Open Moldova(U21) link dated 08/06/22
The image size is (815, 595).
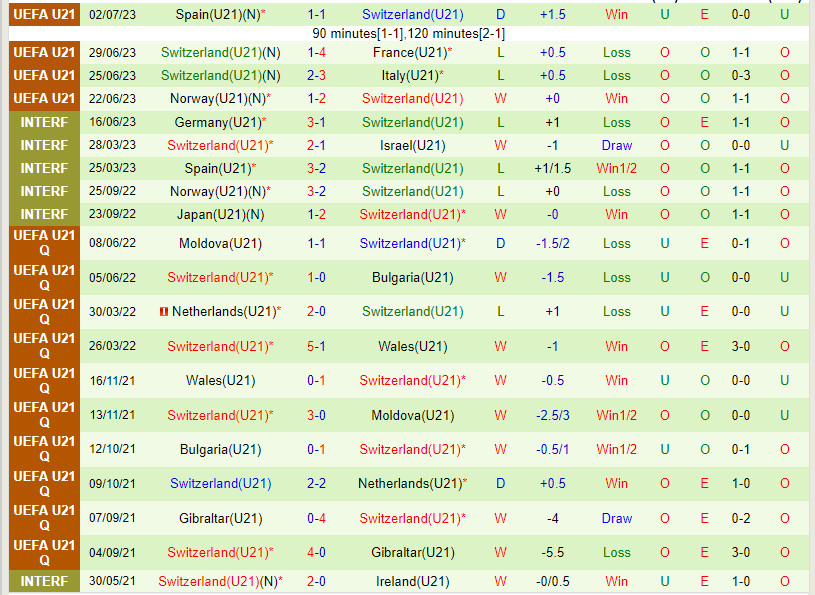click(x=220, y=243)
